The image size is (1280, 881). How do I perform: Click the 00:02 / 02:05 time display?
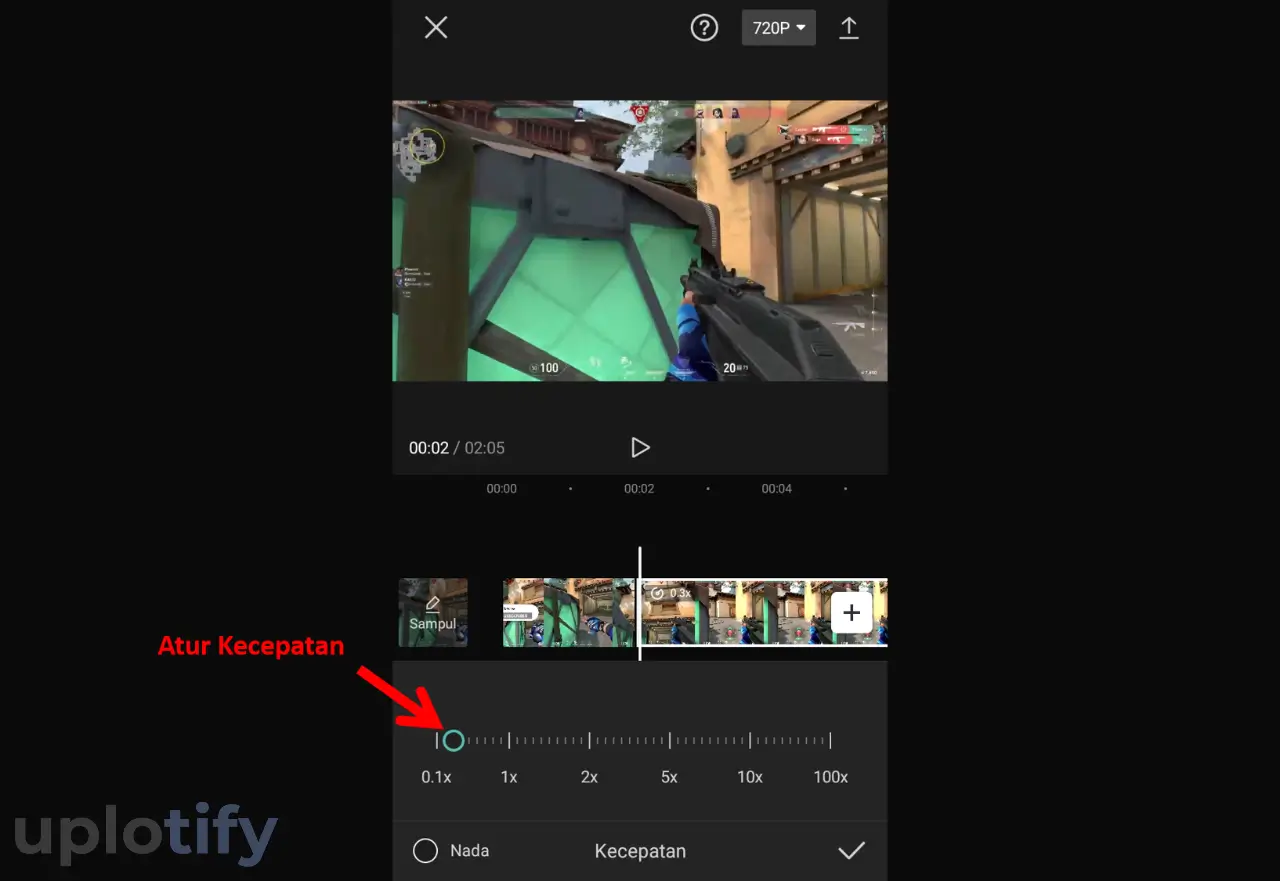(x=457, y=448)
